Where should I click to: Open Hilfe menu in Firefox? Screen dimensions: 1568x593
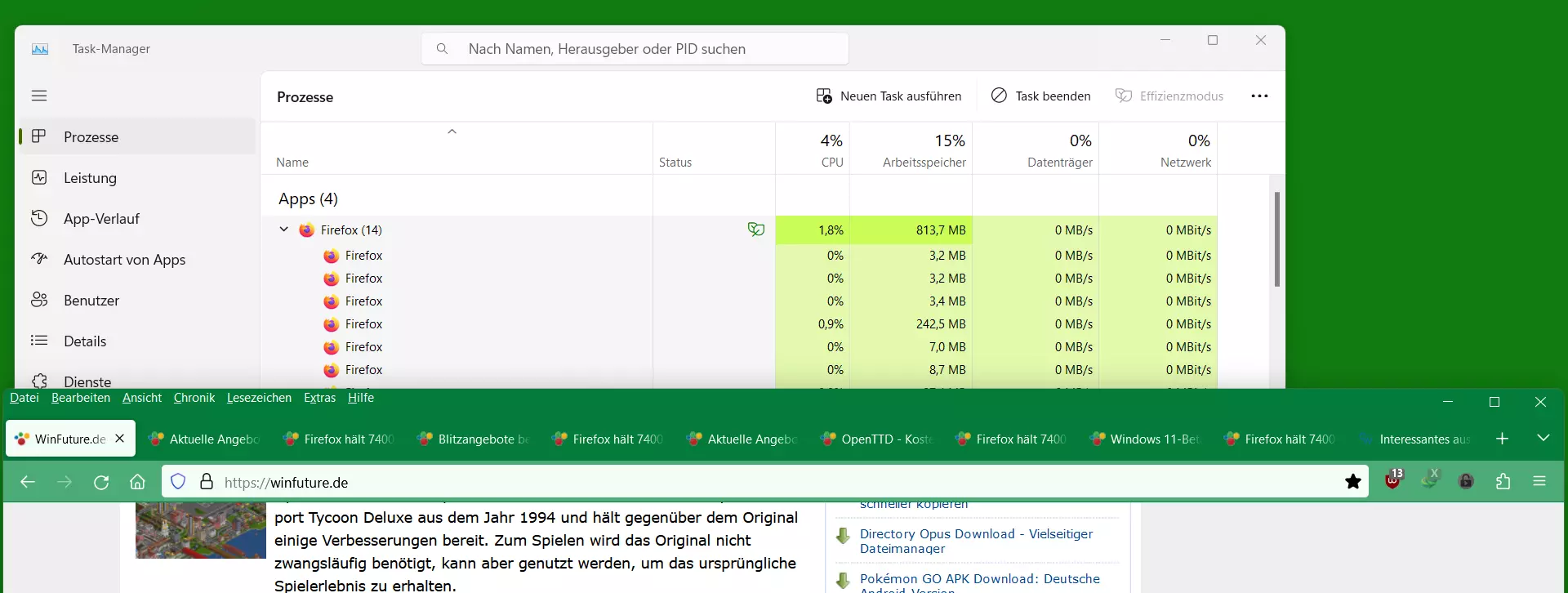(361, 398)
